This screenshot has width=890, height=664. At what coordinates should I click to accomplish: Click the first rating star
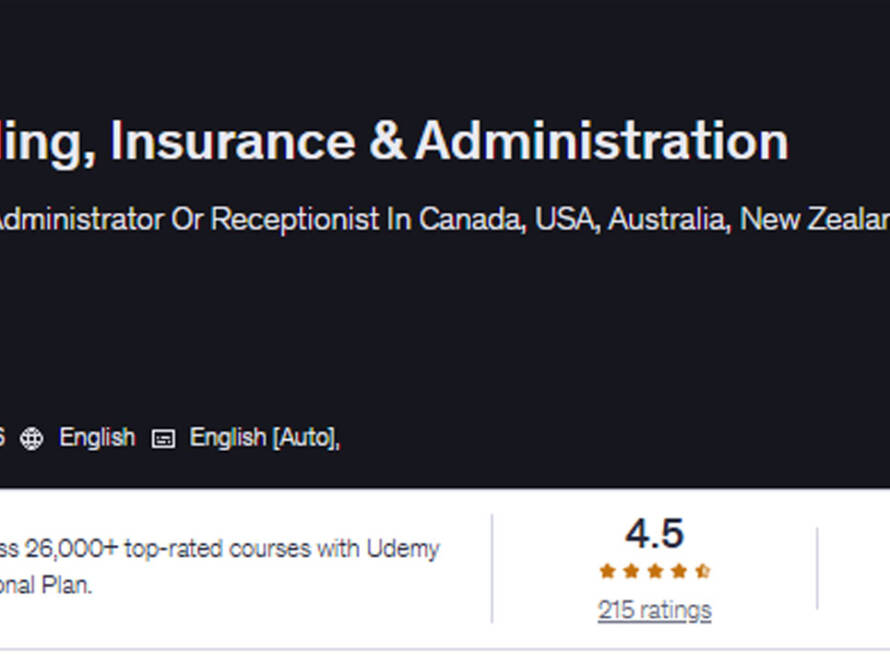click(607, 572)
